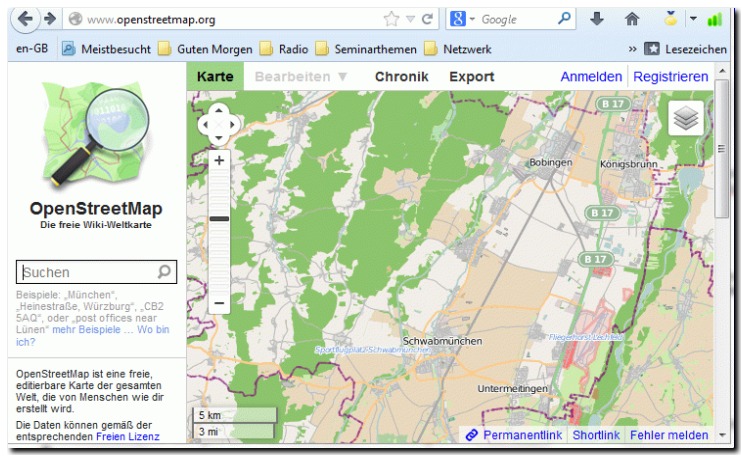Open the address bar history dropdown arrow

point(410,19)
